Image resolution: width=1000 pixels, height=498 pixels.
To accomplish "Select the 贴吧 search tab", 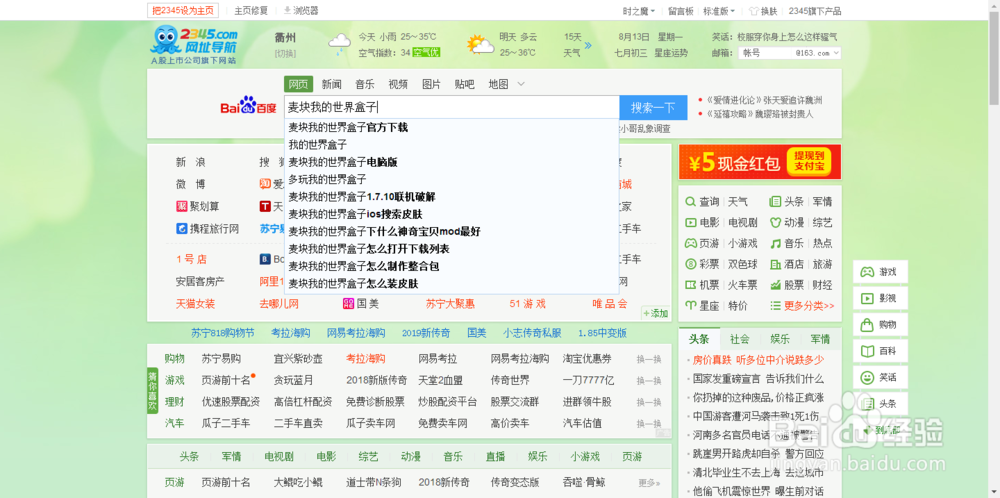I will coord(464,84).
